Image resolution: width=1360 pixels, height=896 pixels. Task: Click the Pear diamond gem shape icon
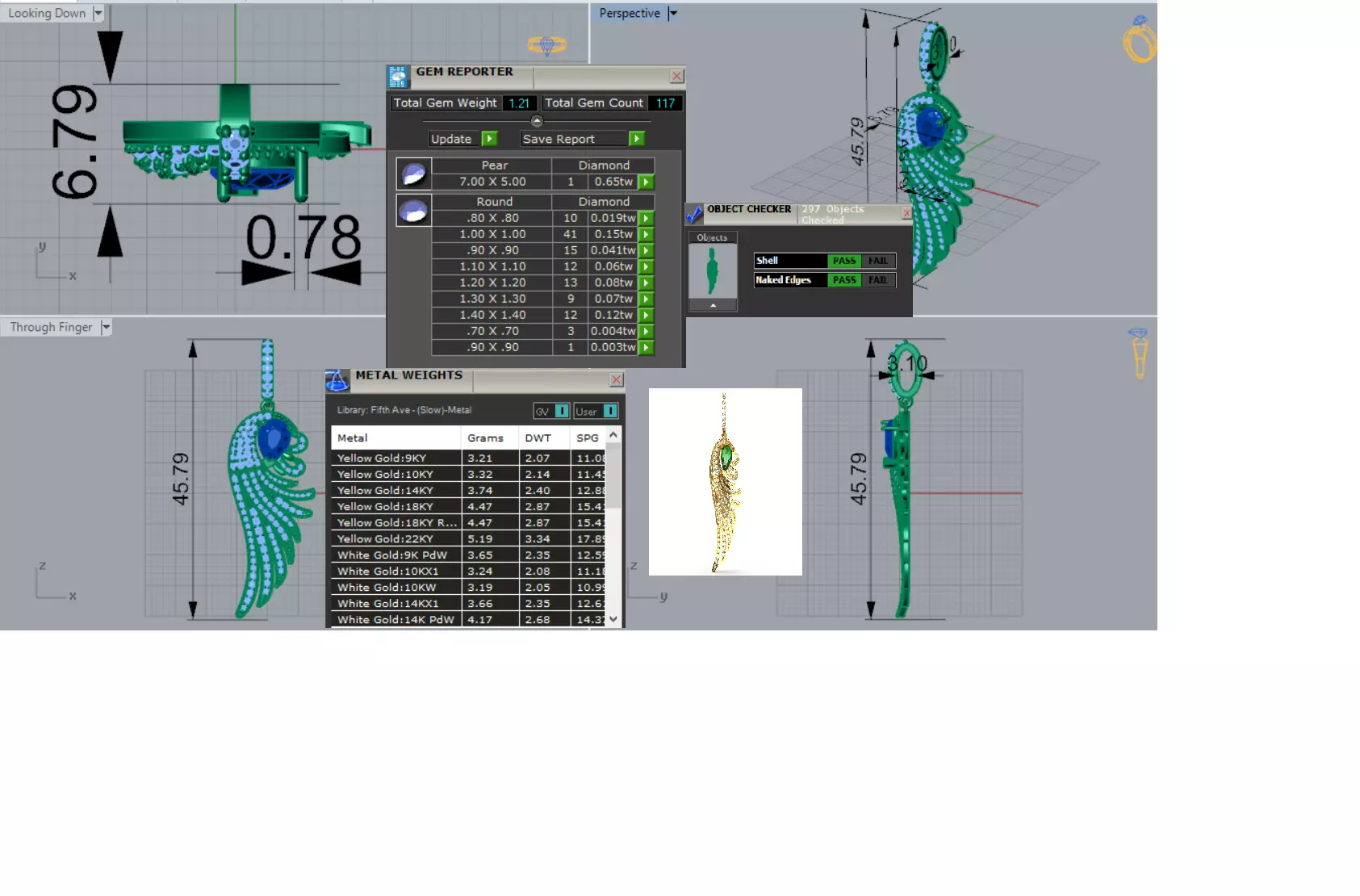point(413,174)
